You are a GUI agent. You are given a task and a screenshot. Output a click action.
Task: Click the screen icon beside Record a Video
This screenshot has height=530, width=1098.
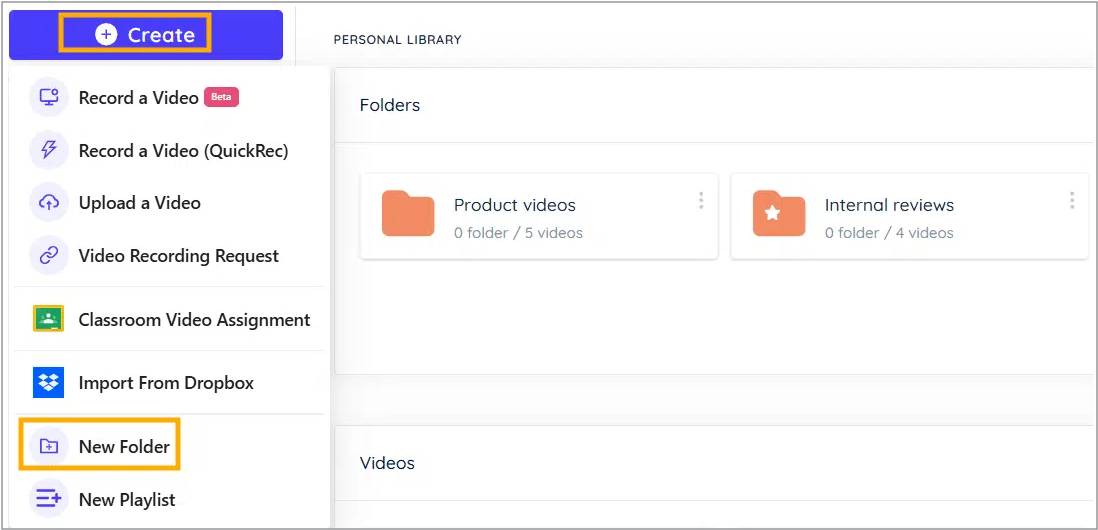coord(48,97)
